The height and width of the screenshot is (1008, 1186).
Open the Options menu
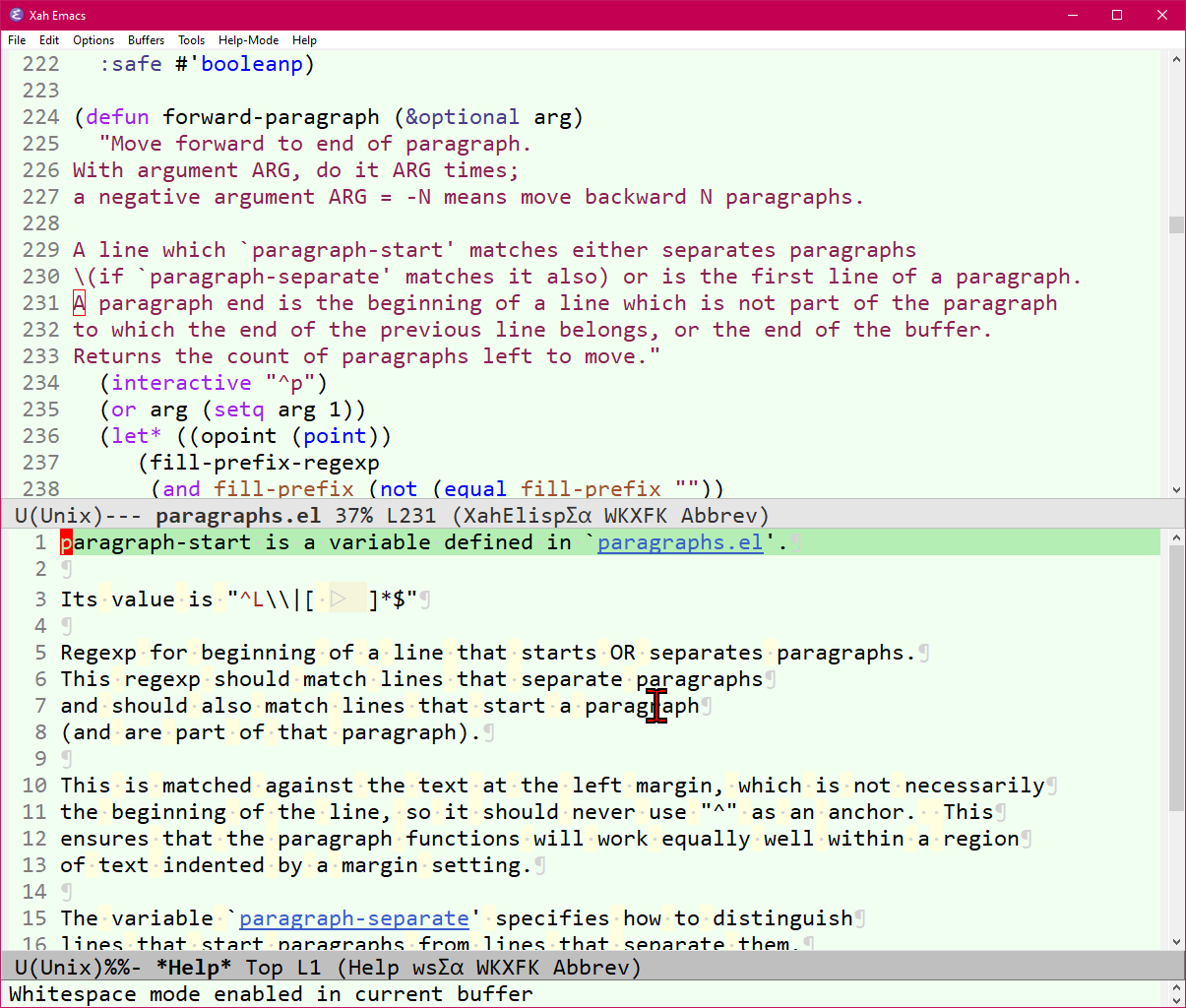94,40
